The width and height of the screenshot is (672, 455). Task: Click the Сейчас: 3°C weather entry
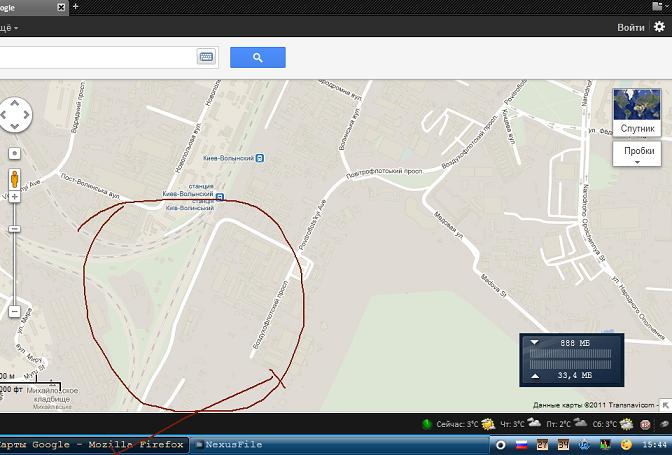(x=457, y=424)
